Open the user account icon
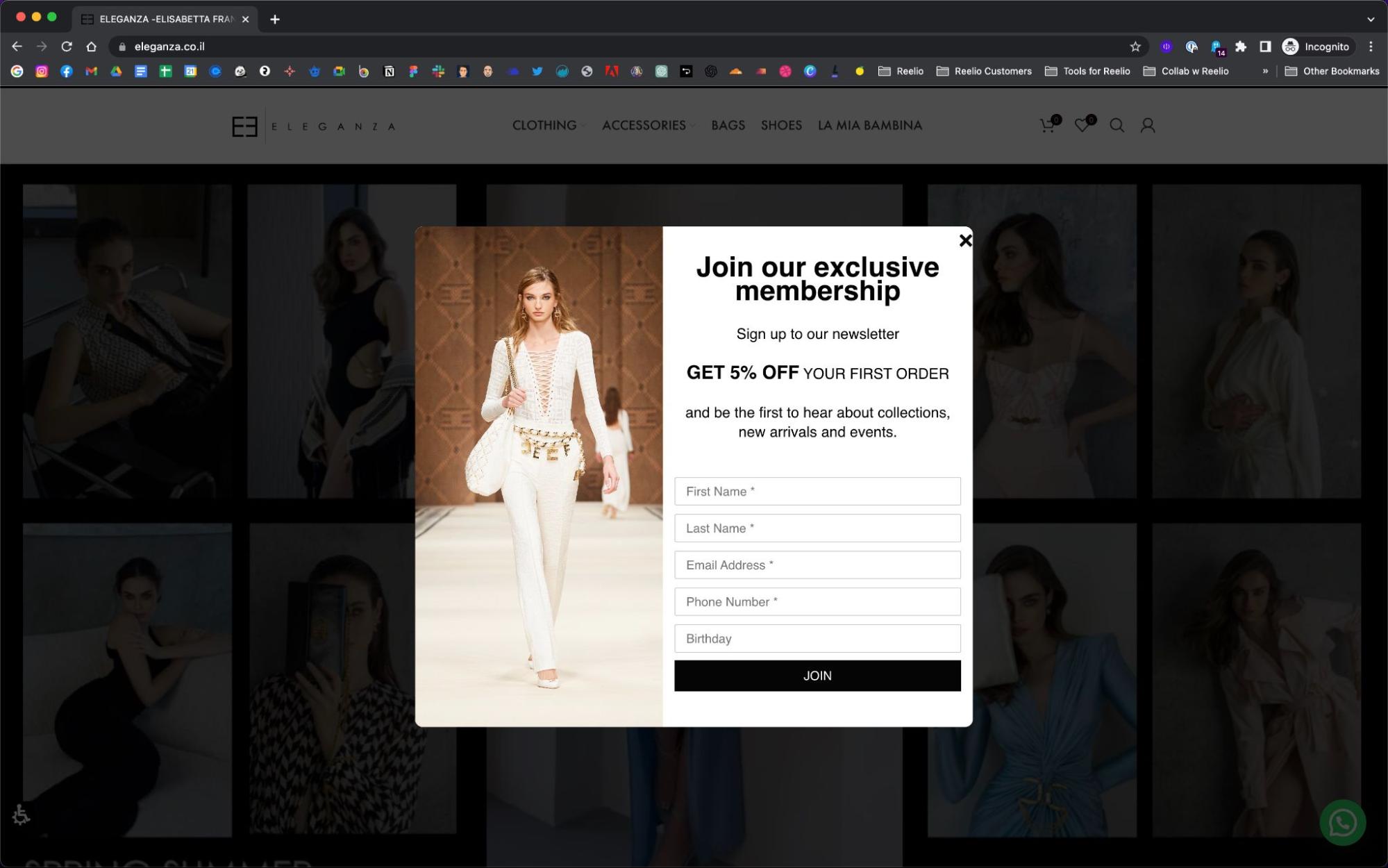This screenshot has height=868, width=1388. tap(1148, 126)
